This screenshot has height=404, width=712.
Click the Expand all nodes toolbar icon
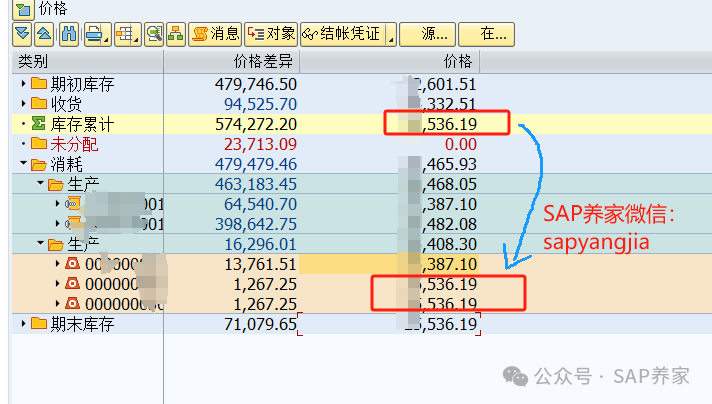(22, 34)
